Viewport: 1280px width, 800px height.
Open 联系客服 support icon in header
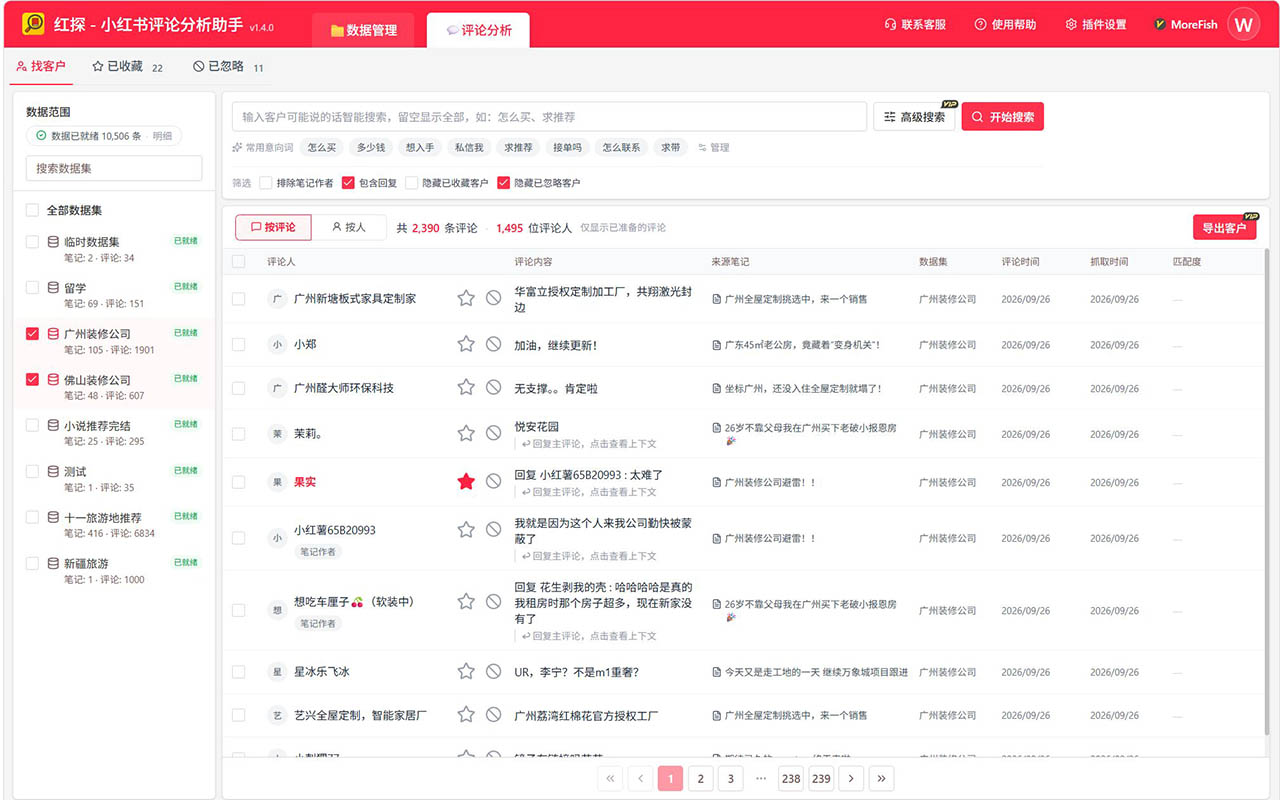pyautogui.click(x=915, y=25)
